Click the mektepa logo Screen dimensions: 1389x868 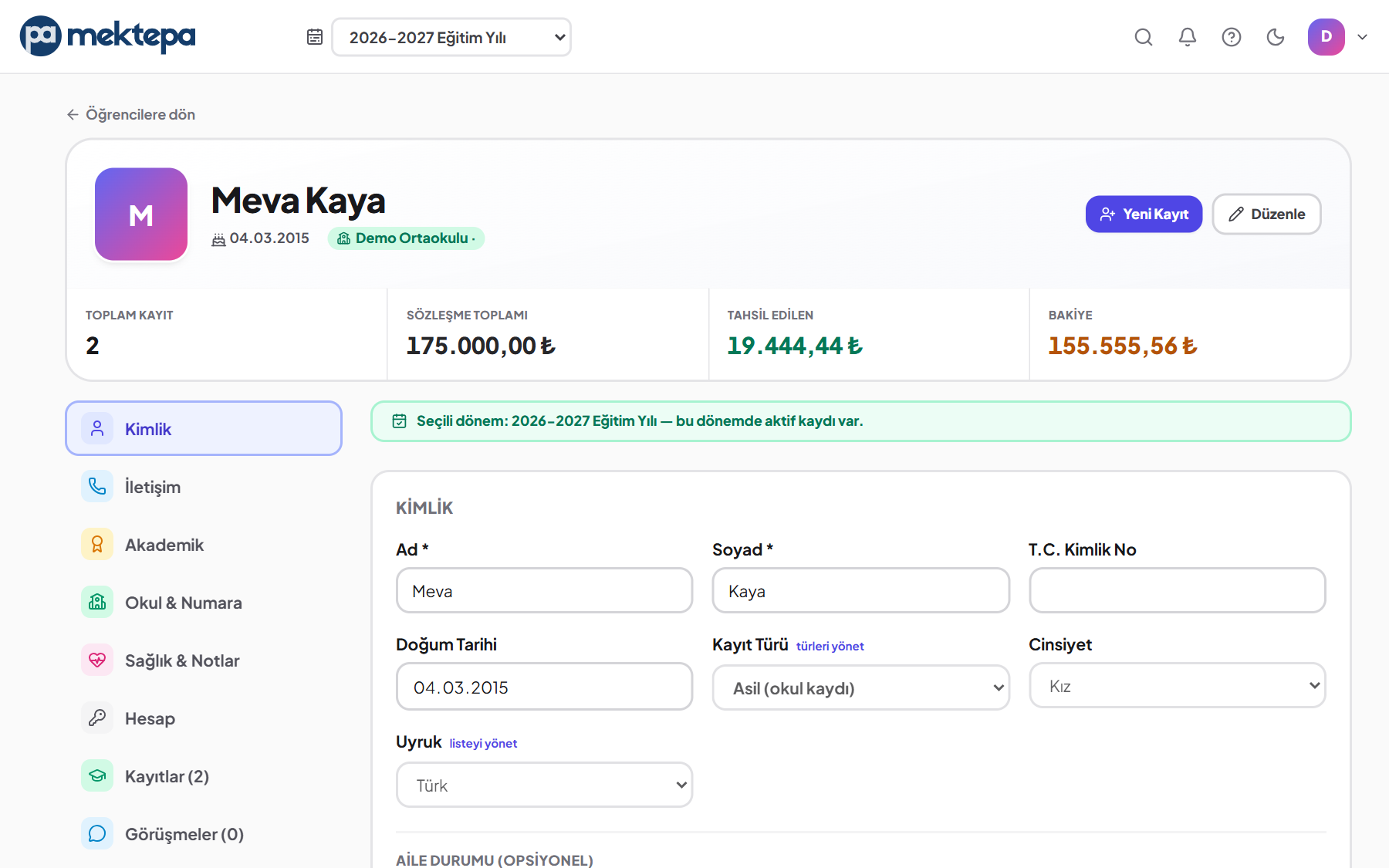click(108, 36)
